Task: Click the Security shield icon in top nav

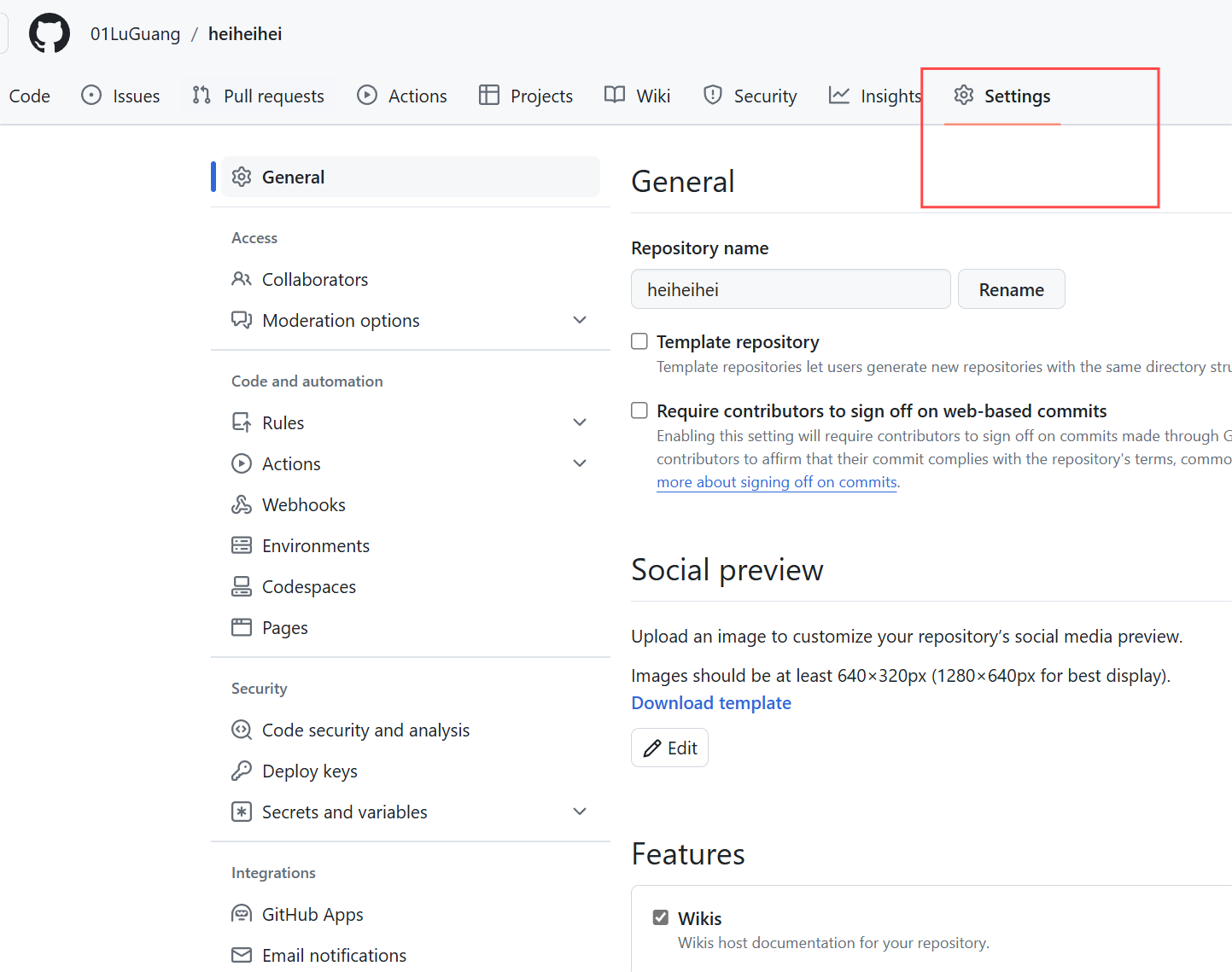Action: coord(713,95)
